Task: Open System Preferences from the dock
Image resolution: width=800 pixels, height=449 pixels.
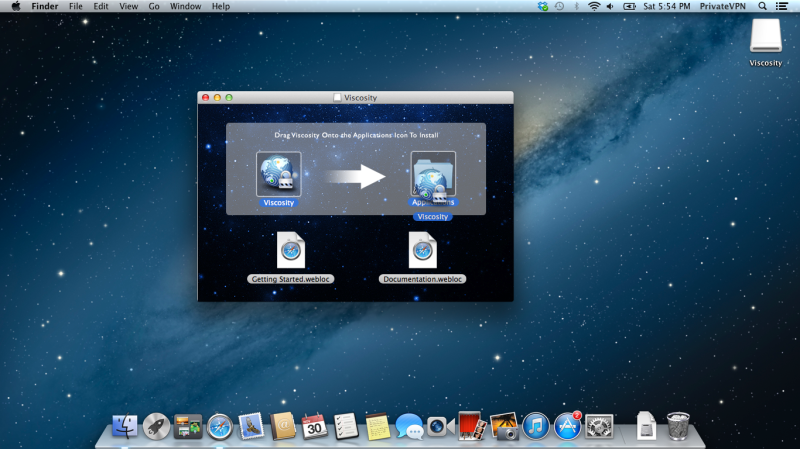Action: point(599,426)
